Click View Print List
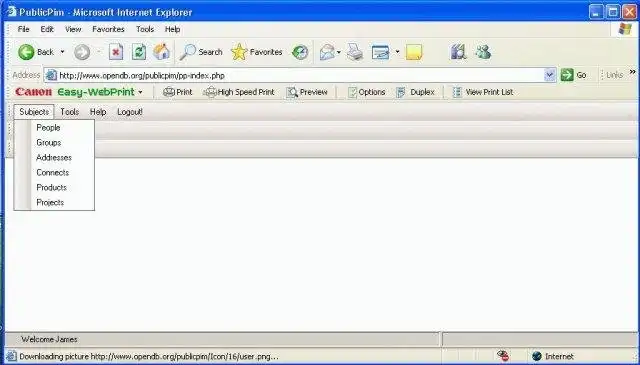 coord(483,92)
